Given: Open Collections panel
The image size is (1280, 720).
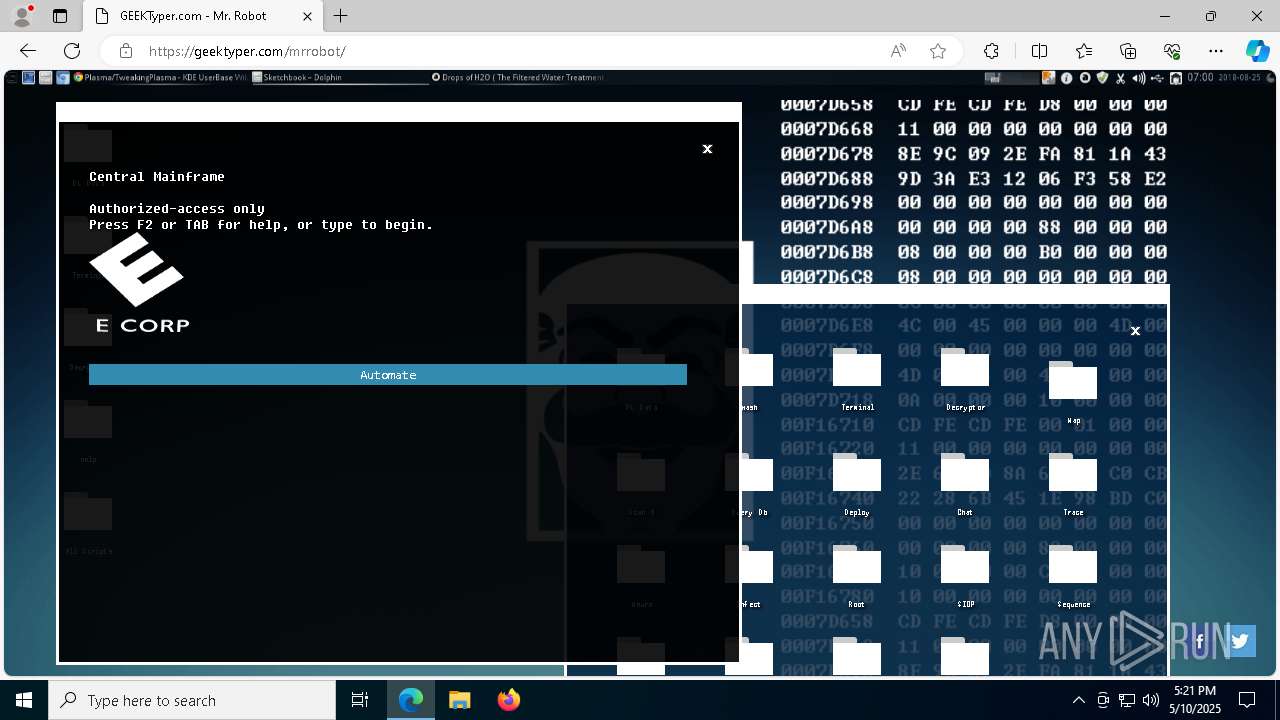Looking at the screenshot, I should pyautogui.click(x=1128, y=51).
